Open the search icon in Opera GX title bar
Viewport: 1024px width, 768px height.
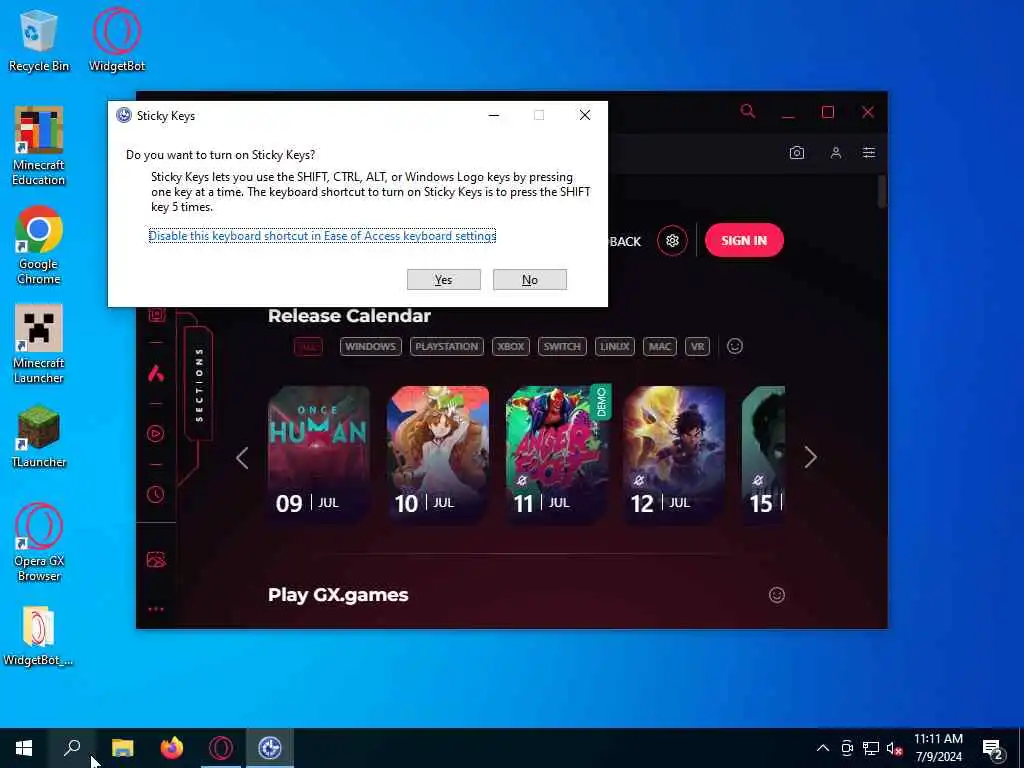748,112
